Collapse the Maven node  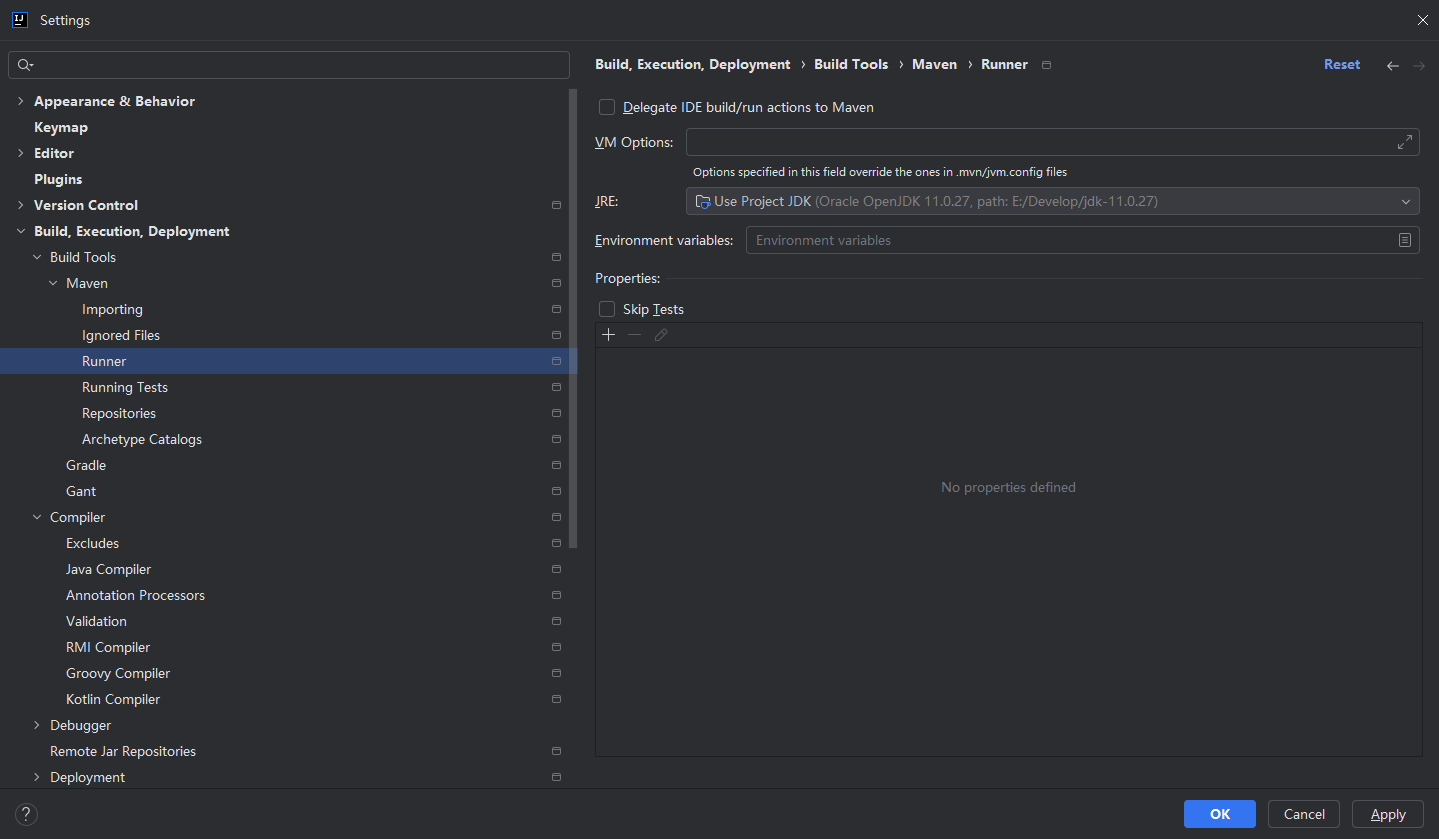[x=53, y=283]
